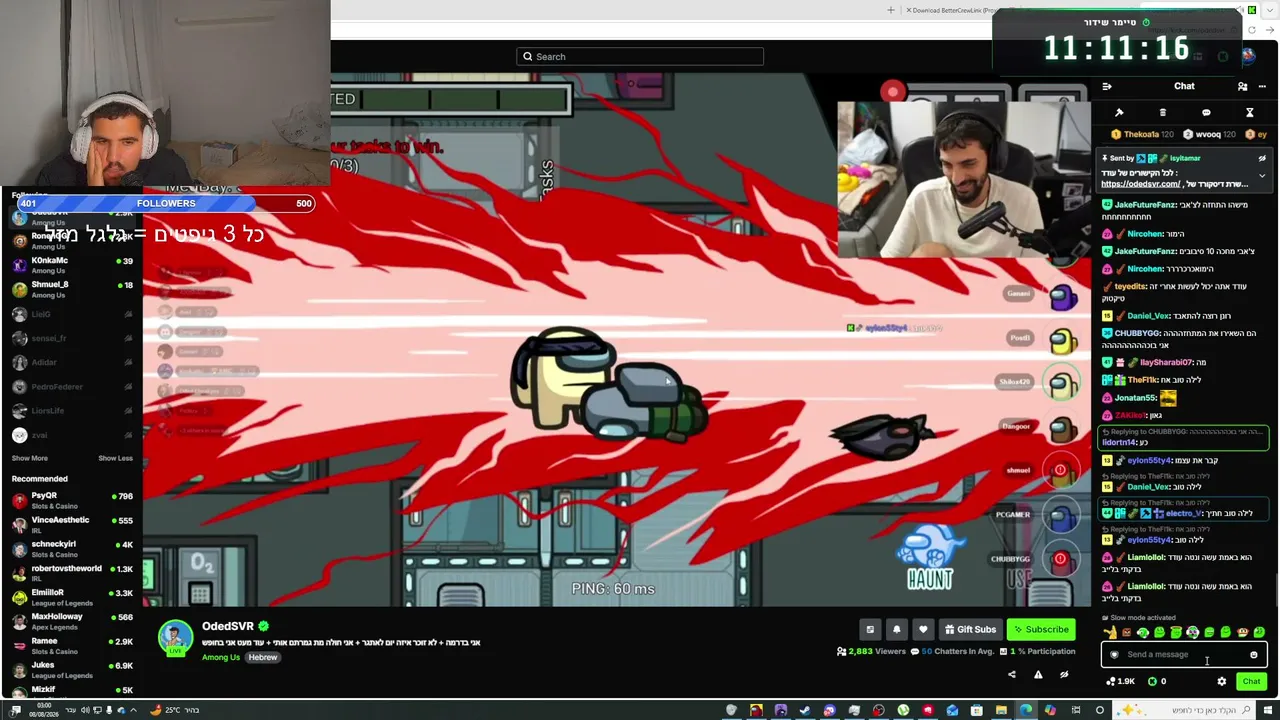Viewport: 1280px width, 720px height.
Task: Focus the stream Search field
Action: pos(640,57)
